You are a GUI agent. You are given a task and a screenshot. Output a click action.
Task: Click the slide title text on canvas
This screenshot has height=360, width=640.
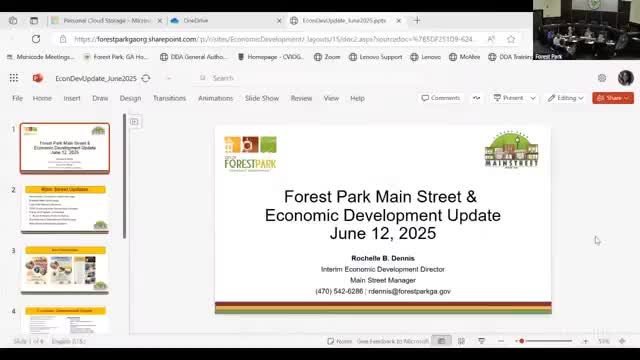tap(382, 215)
